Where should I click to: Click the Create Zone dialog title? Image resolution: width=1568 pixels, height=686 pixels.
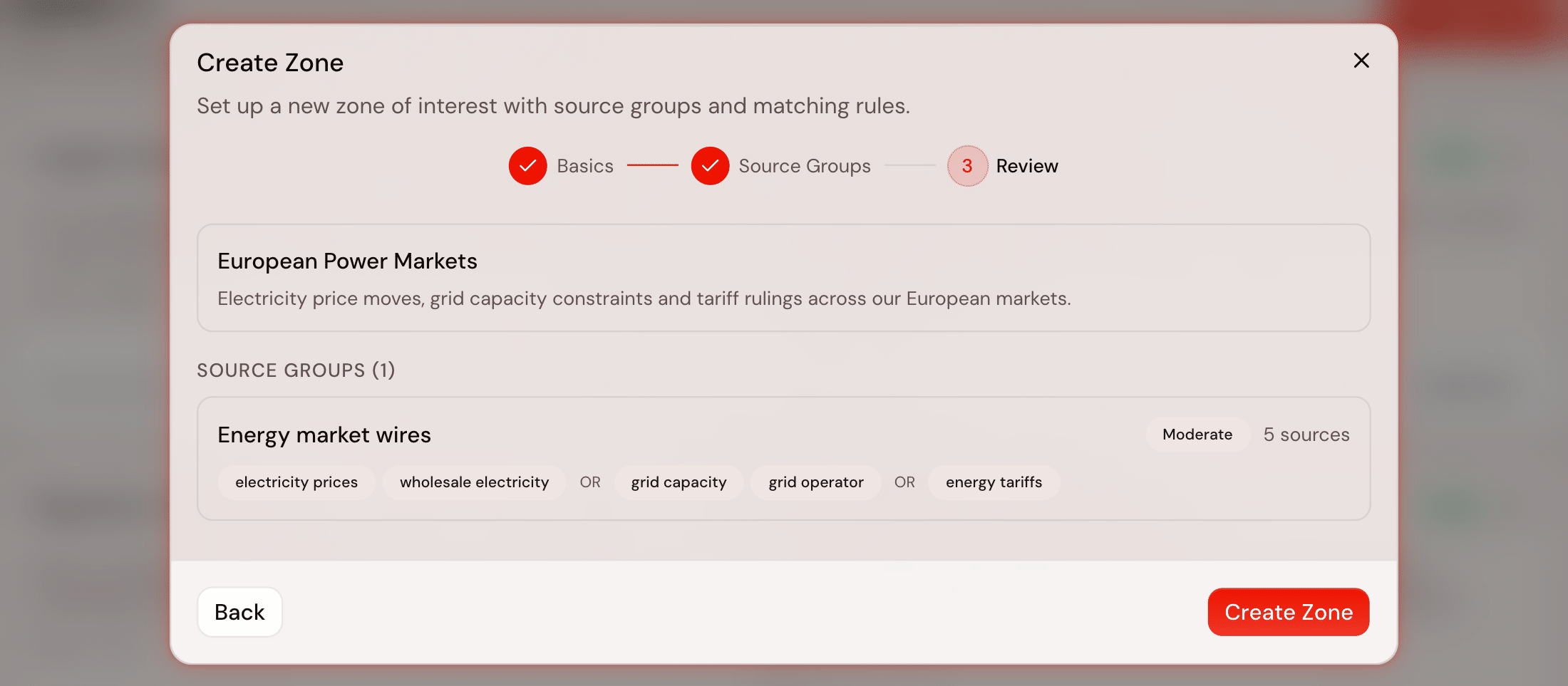[x=270, y=63]
